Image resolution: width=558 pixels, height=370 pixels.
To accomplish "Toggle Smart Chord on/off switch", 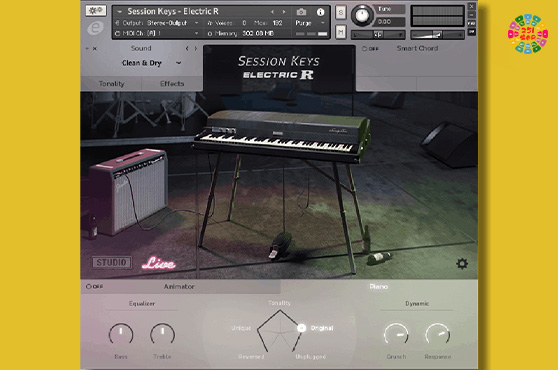I will (x=370, y=49).
